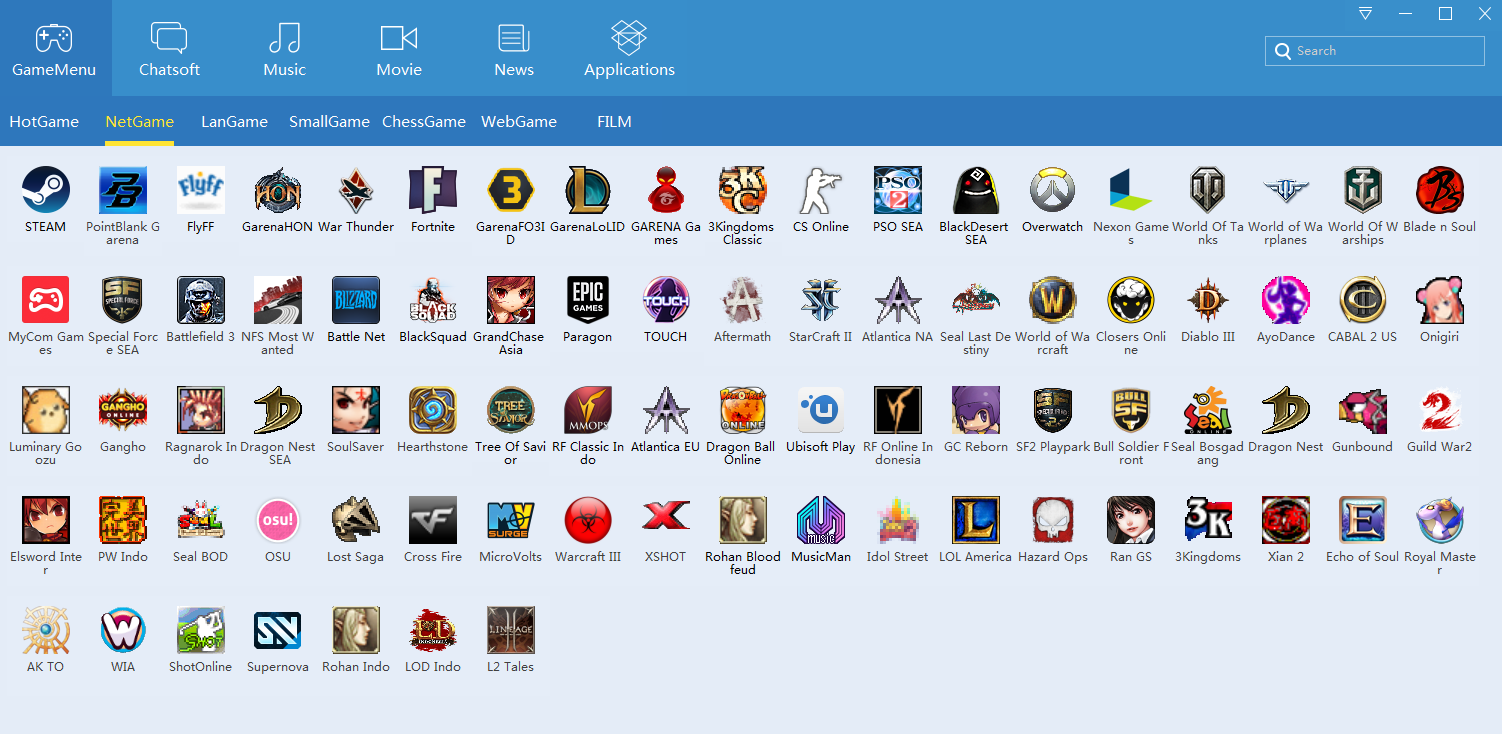Launch the STEAM game icon
Screen dimensions: 1502x734
(x=45, y=190)
